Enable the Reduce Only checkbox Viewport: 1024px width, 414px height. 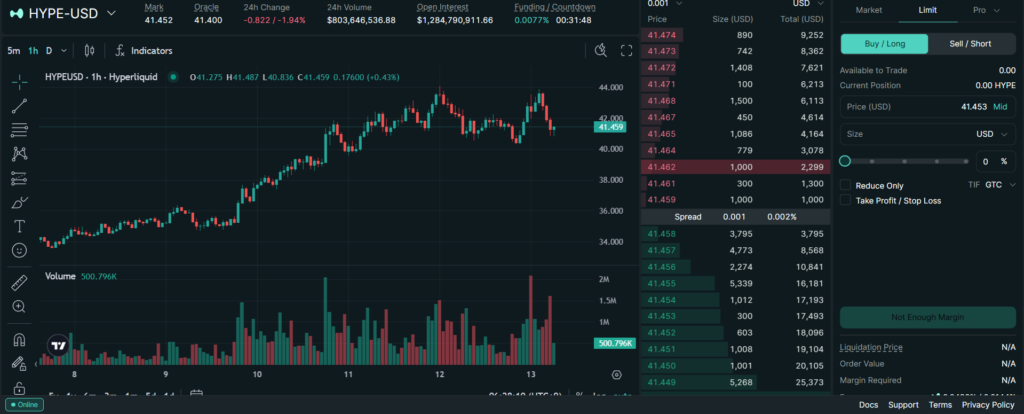coord(845,185)
